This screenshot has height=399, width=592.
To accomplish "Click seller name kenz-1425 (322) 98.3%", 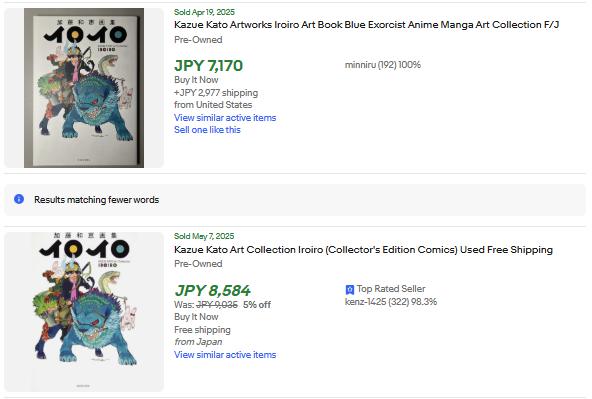I will pyautogui.click(x=391, y=302).
